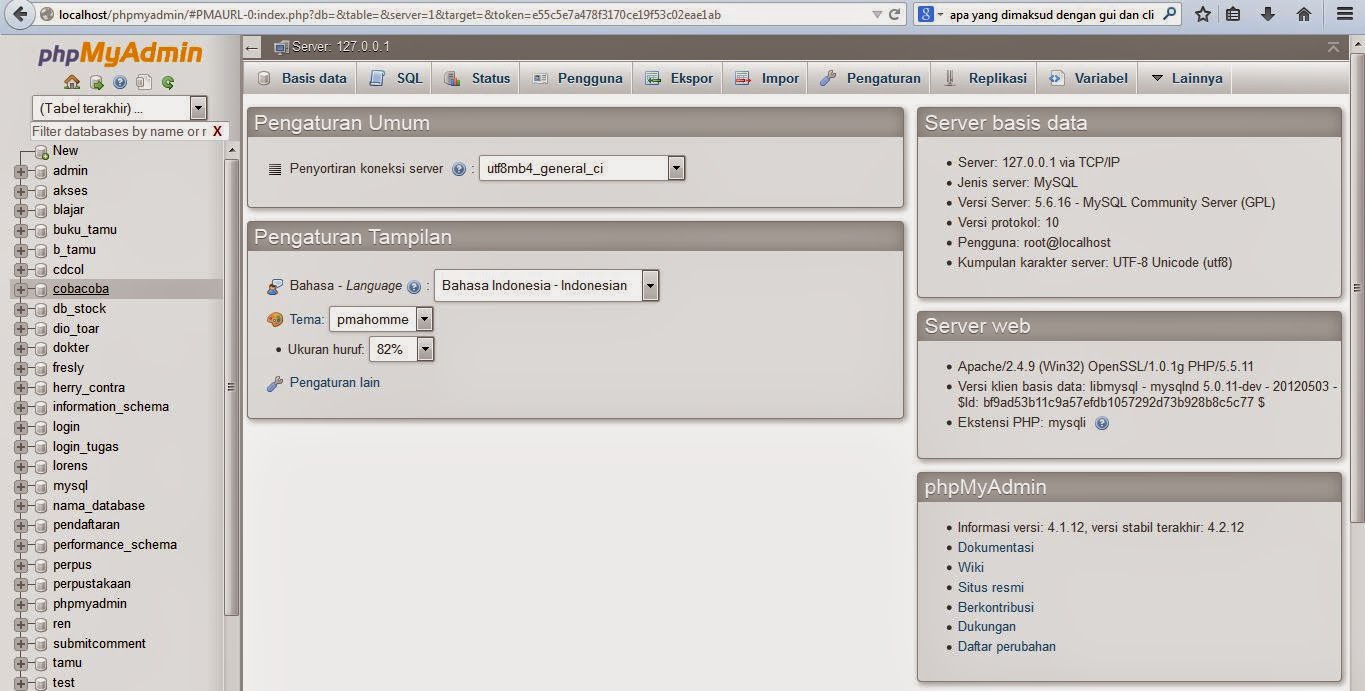
Task: Click the bookmarks list icon
Action: coord(1234,15)
